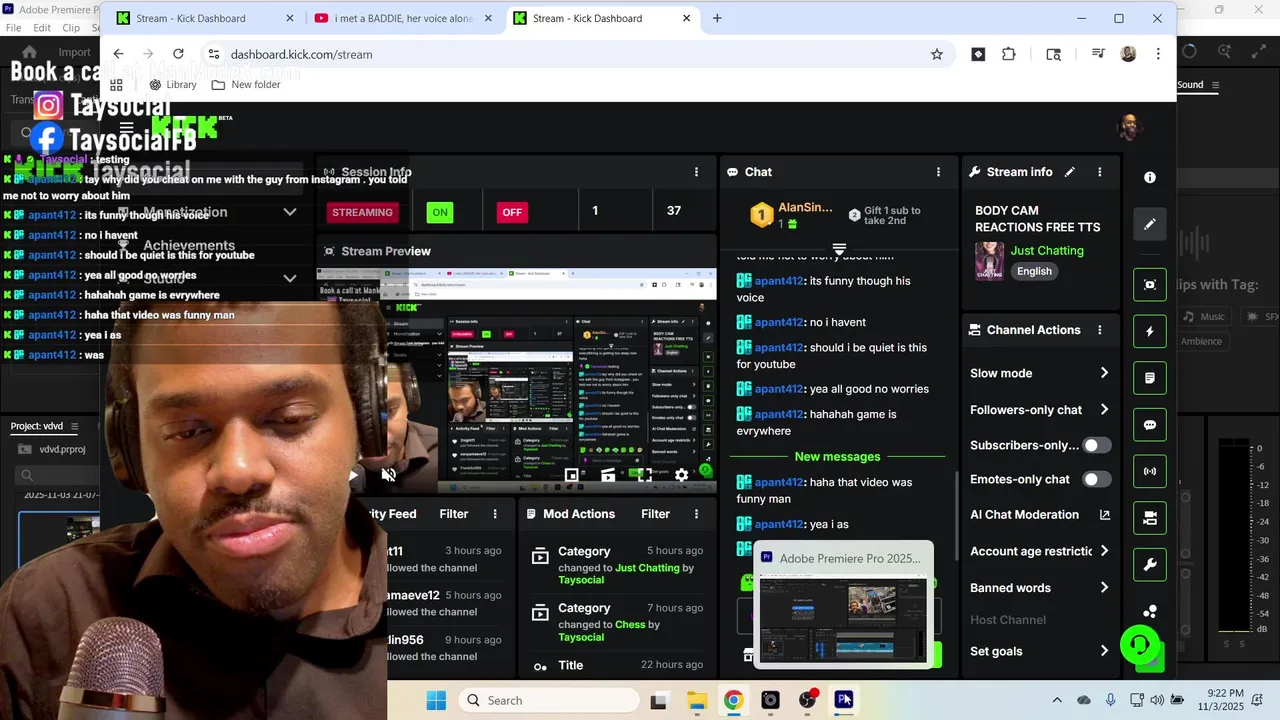Screen dimensions: 1280x720
Task: Open the Chrome extensions puzzle icon
Action: [x=1008, y=54]
